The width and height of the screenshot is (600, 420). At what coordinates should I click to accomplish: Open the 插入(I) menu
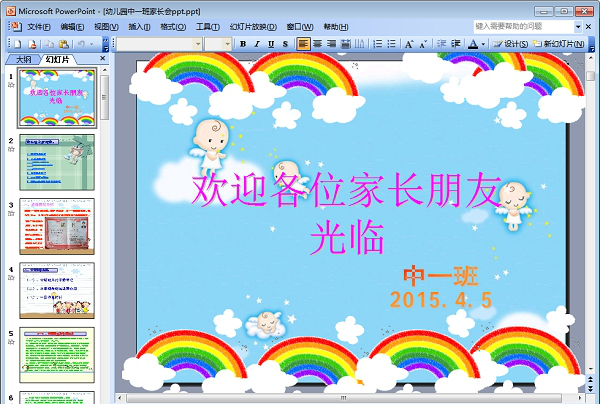pyautogui.click(x=139, y=27)
